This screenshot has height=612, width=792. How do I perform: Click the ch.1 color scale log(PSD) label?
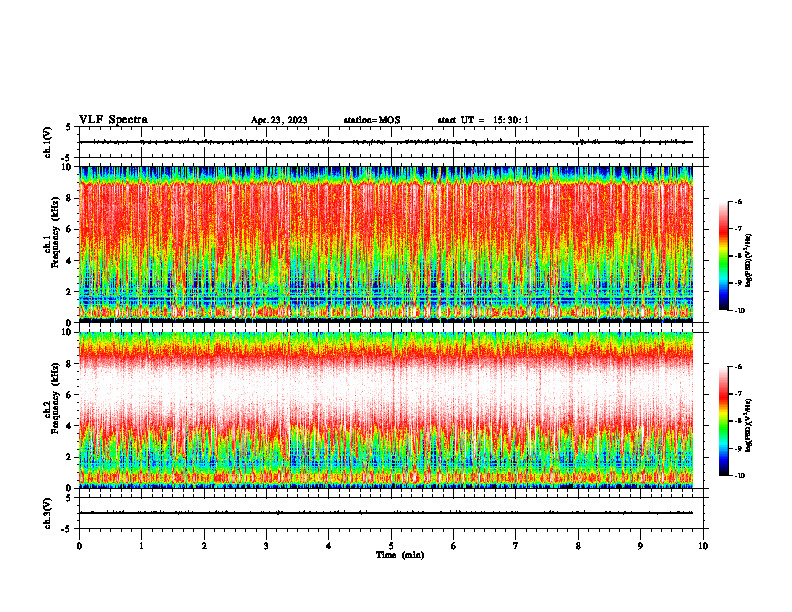pyautogui.click(x=749, y=260)
